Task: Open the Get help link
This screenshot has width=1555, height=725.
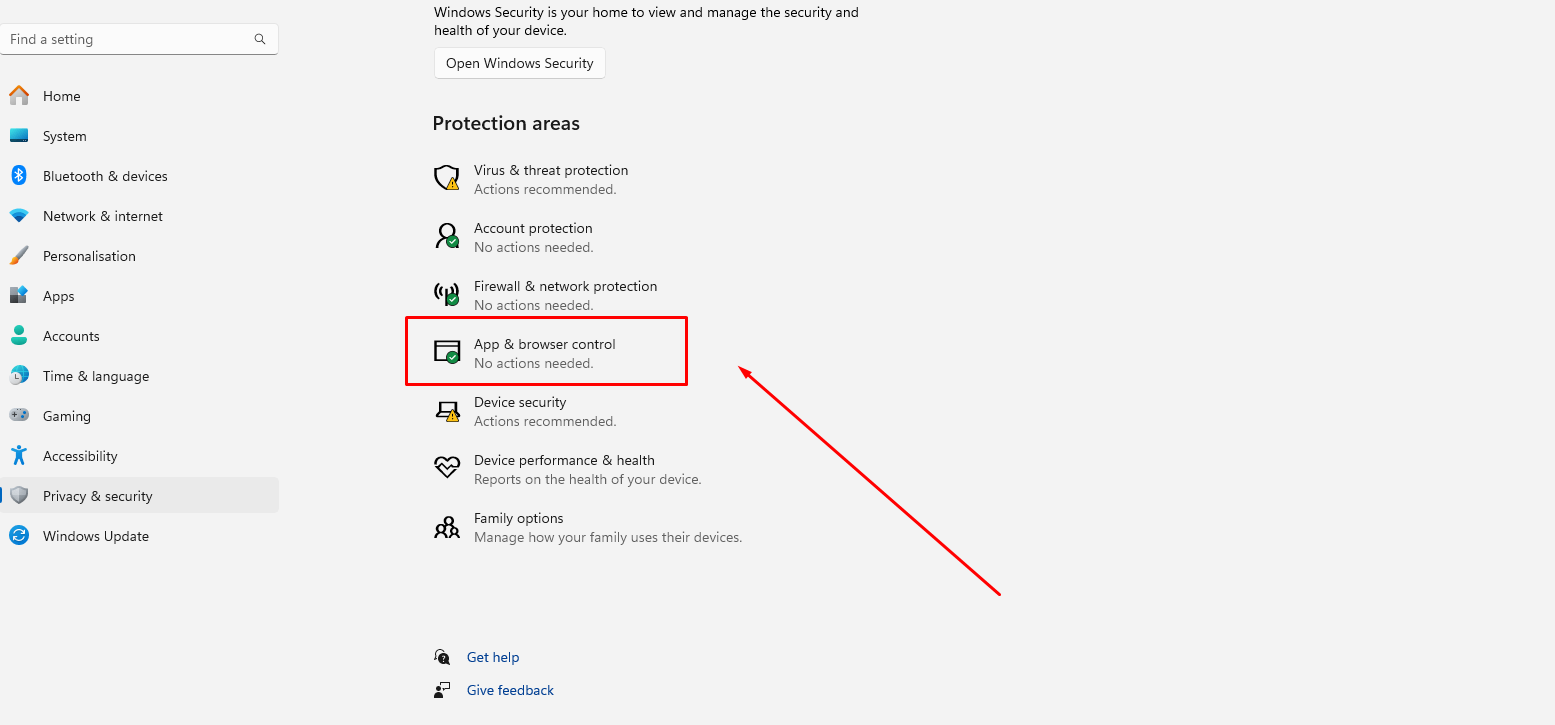Action: (493, 657)
